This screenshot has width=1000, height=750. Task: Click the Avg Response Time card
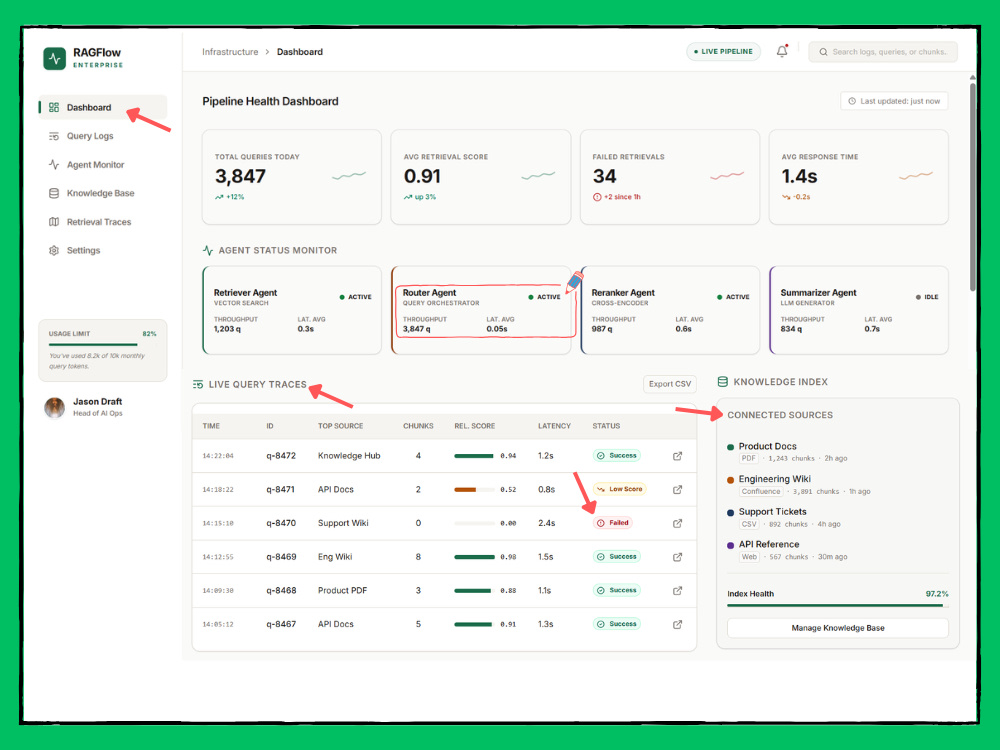point(859,177)
